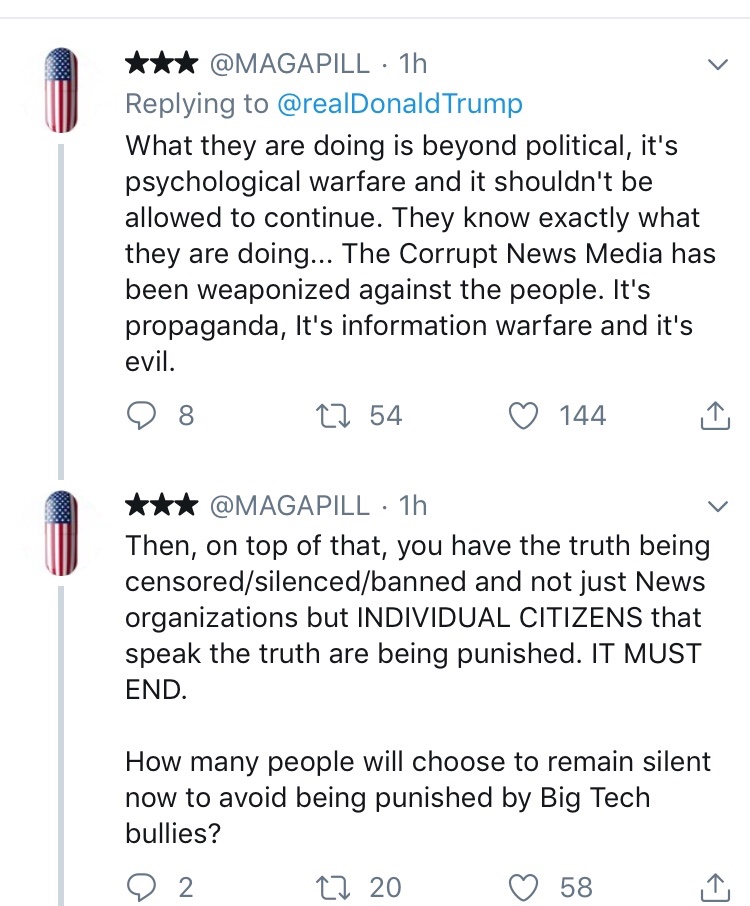Screen dimensions: 750x906
Task: Open the second tweet's 1h timestamp
Action: click(413, 506)
